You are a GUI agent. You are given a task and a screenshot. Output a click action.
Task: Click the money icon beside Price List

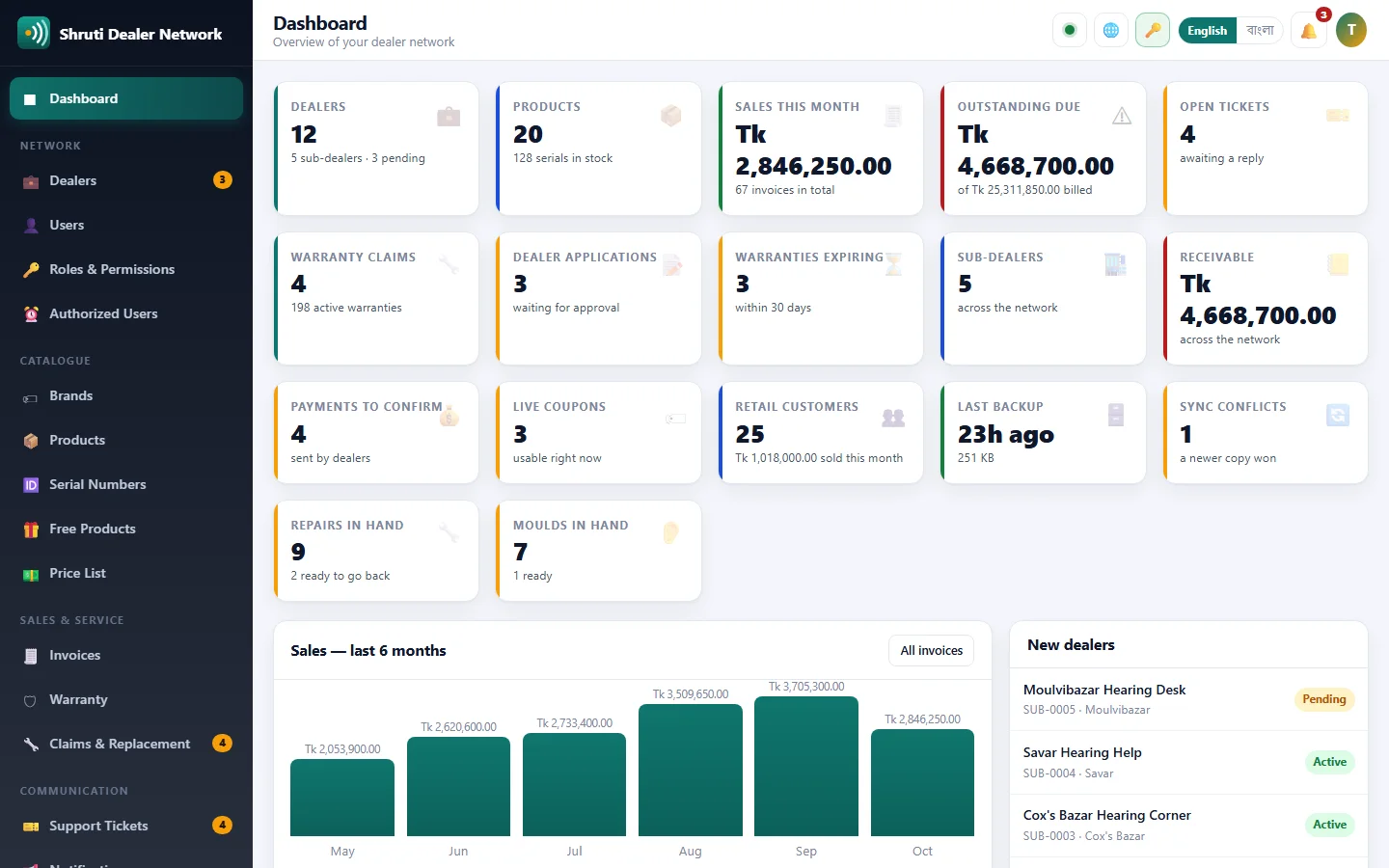(31, 574)
